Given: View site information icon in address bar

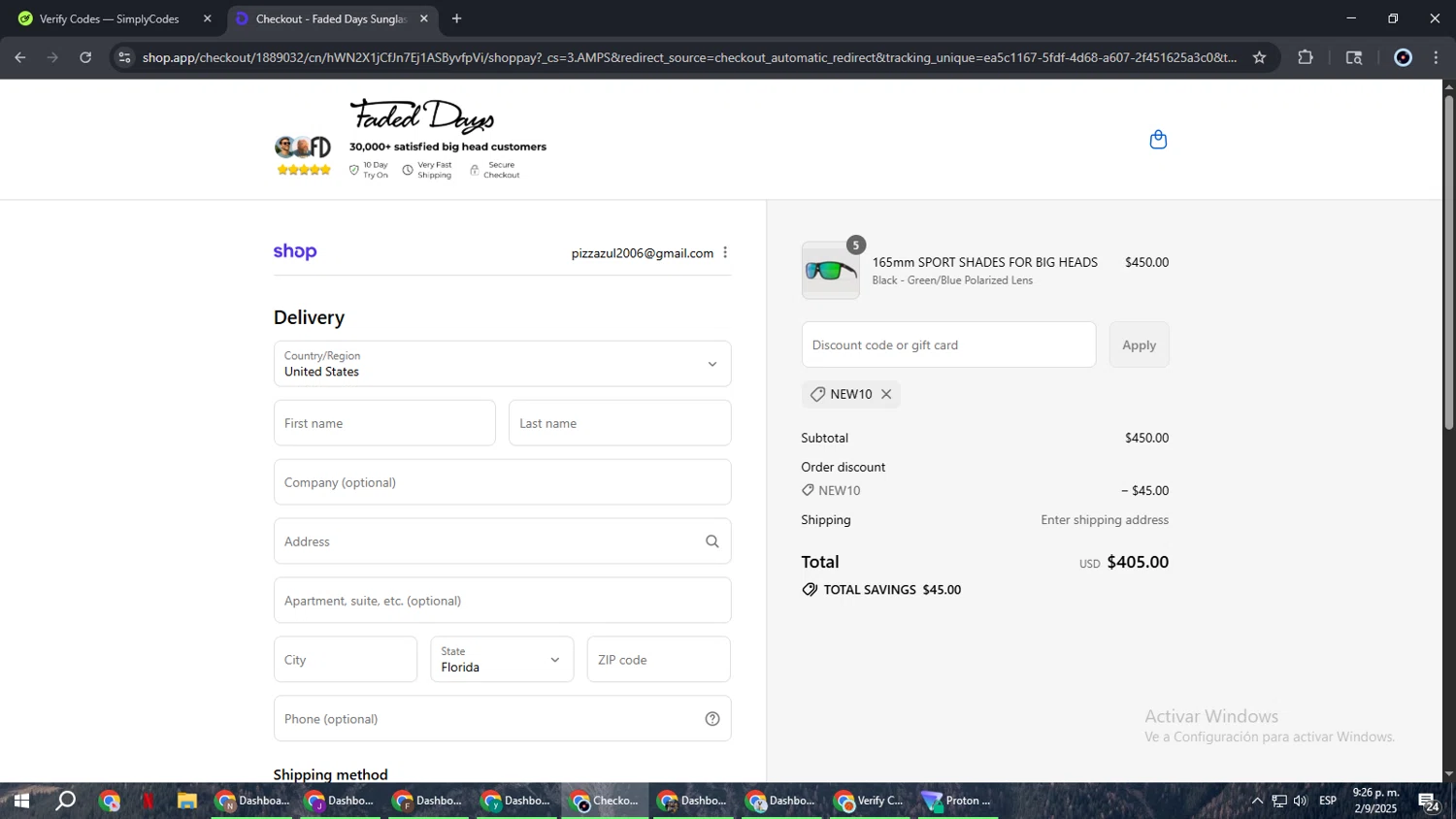Looking at the screenshot, I should click(124, 57).
